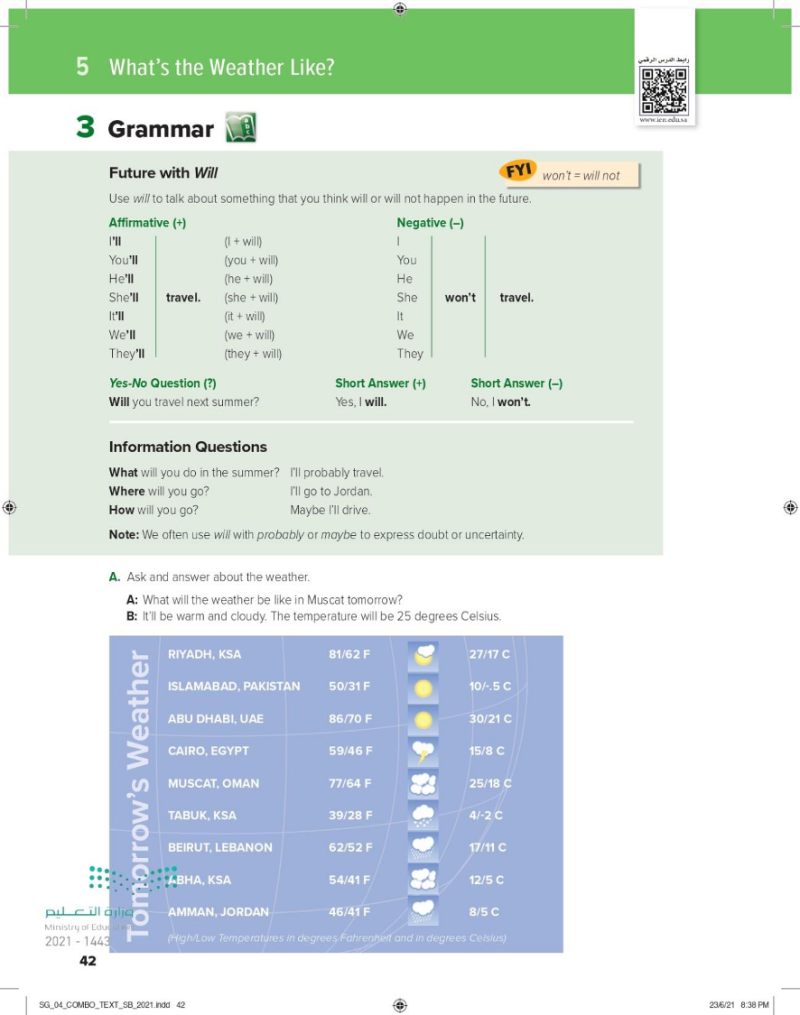This screenshot has height=1015, width=800.
Task: Click the "Yes-No Question (?)" header
Action: coord(162,383)
